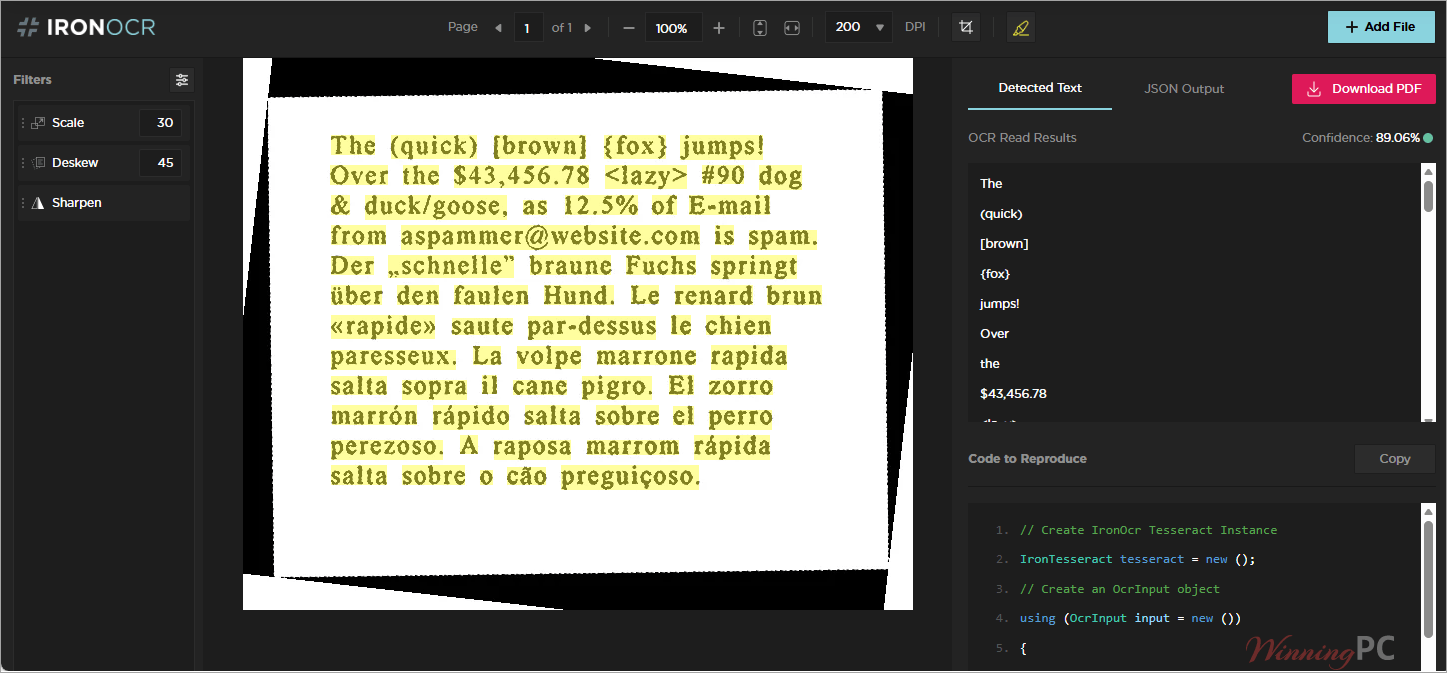
Task: Grab the Scale filter drag handle
Action: pyautogui.click(x=23, y=123)
